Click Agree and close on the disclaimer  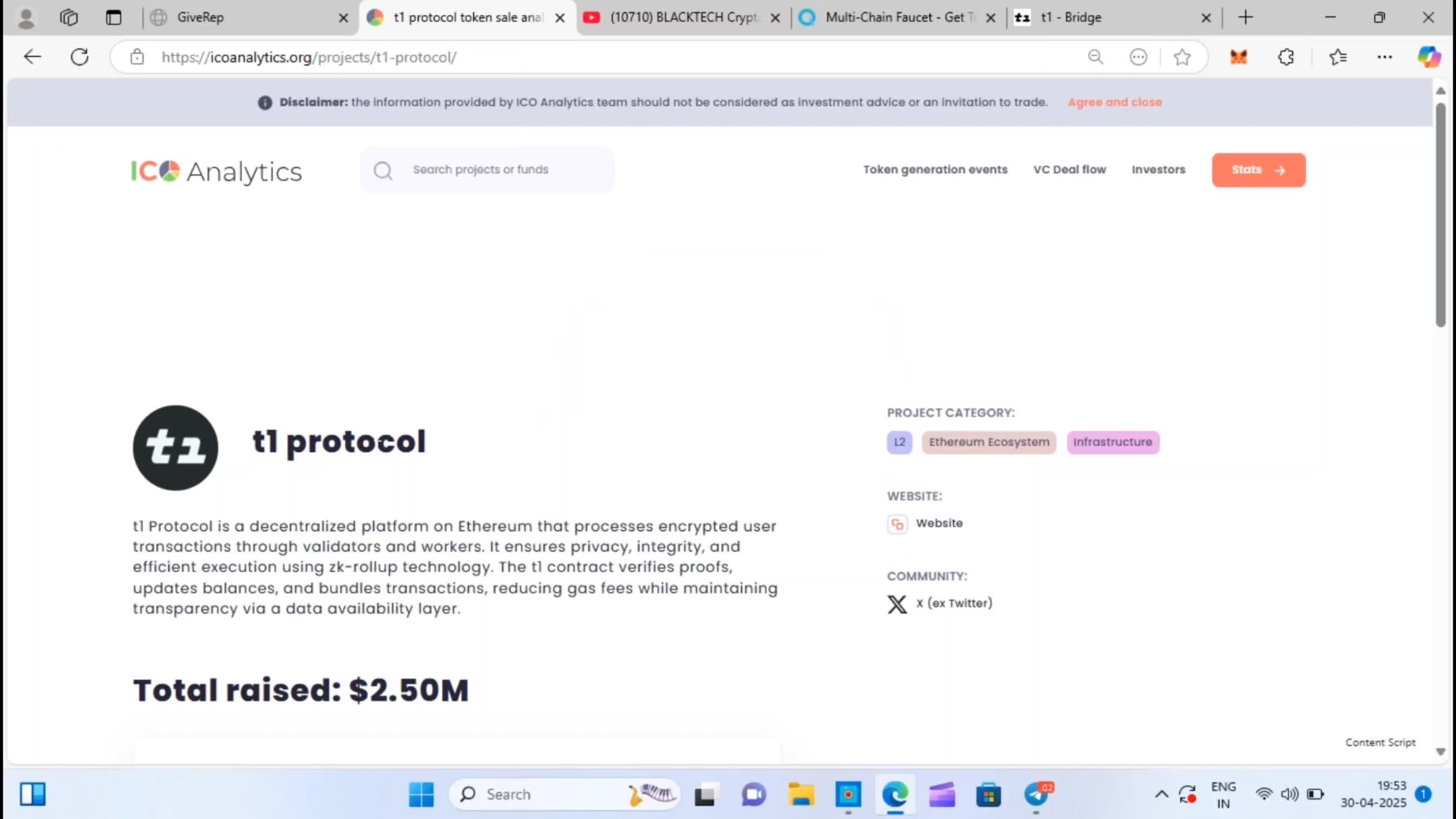pos(1115,102)
